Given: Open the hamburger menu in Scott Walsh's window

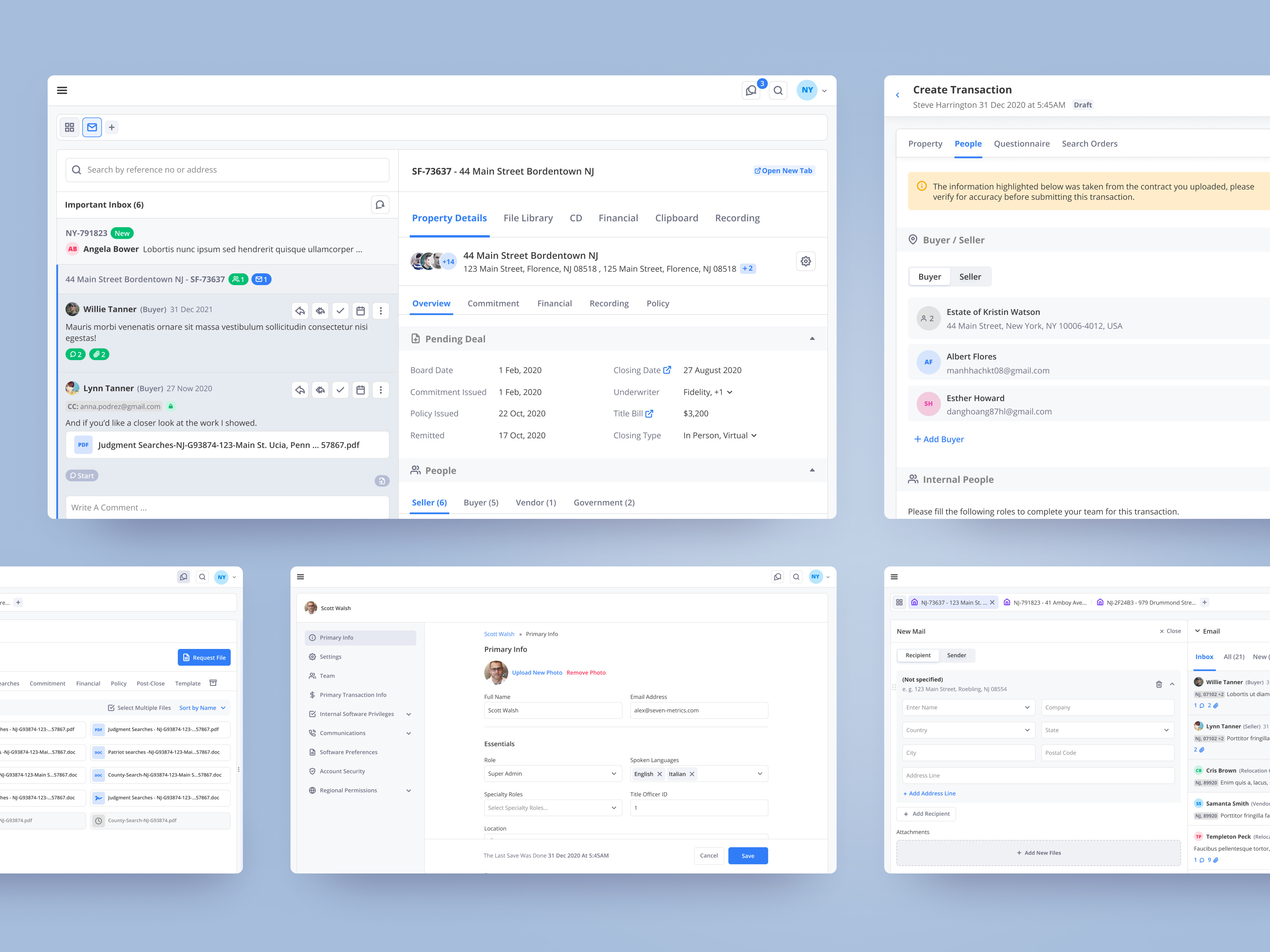Looking at the screenshot, I should [300, 577].
